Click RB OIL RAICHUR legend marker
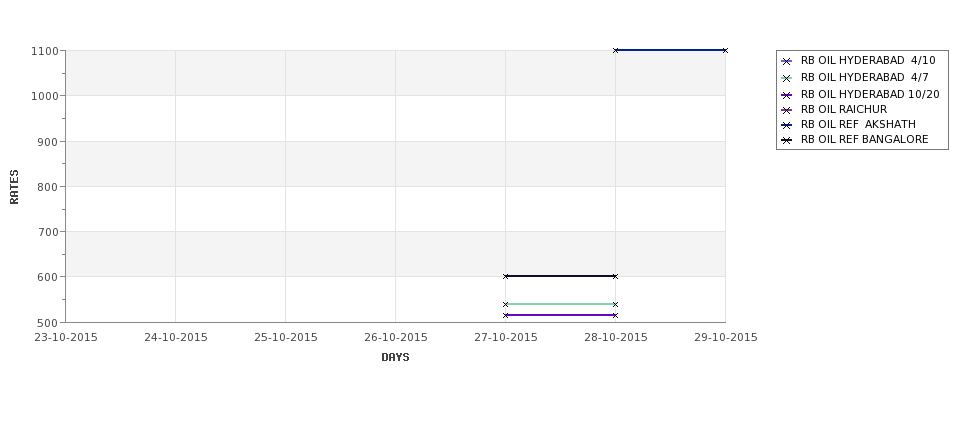Viewport: 975px width, 429px height. [787, 110]
